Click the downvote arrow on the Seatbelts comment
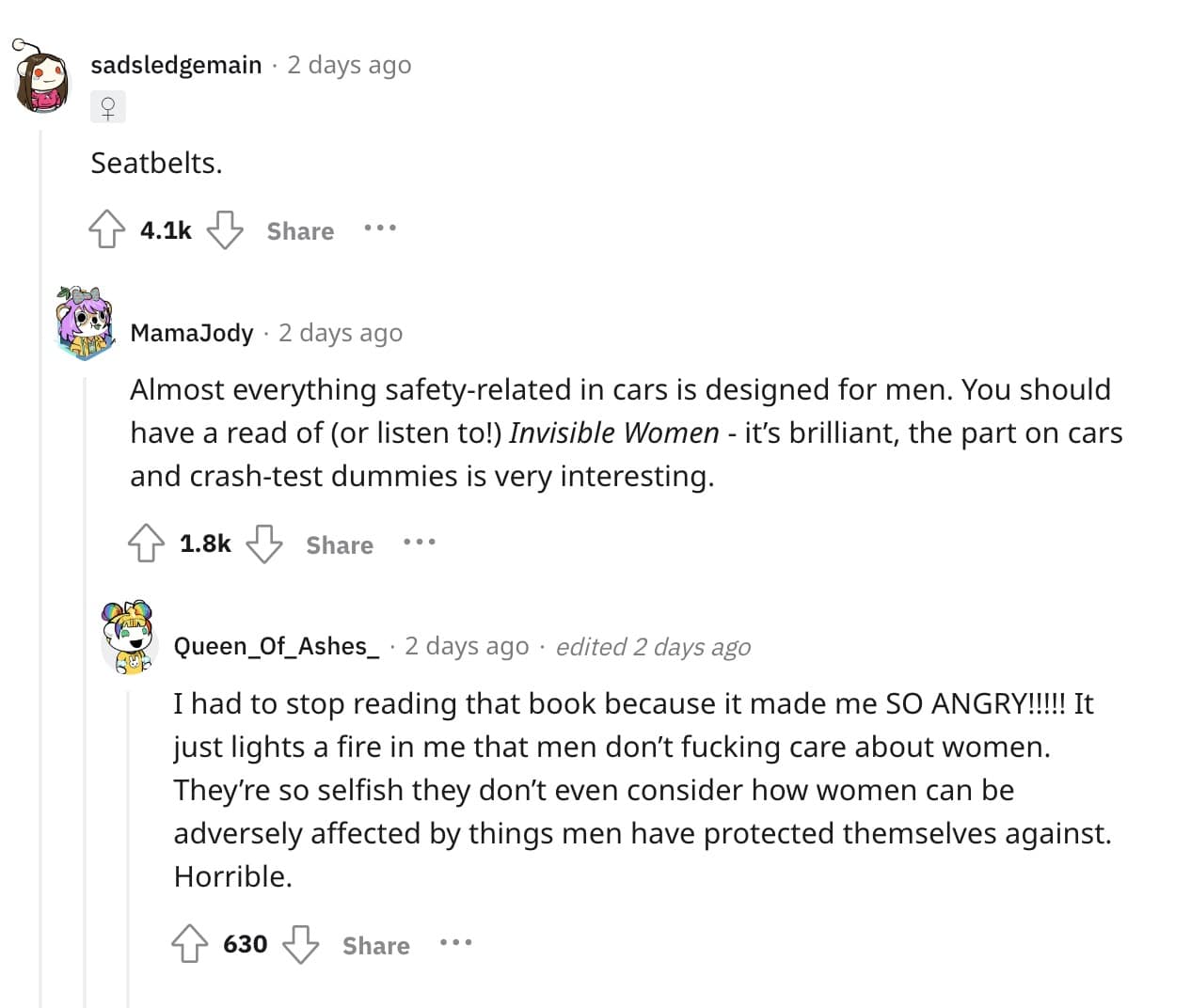The height and width of the screenshot is (1008, 1191). (x=225, y=228)
